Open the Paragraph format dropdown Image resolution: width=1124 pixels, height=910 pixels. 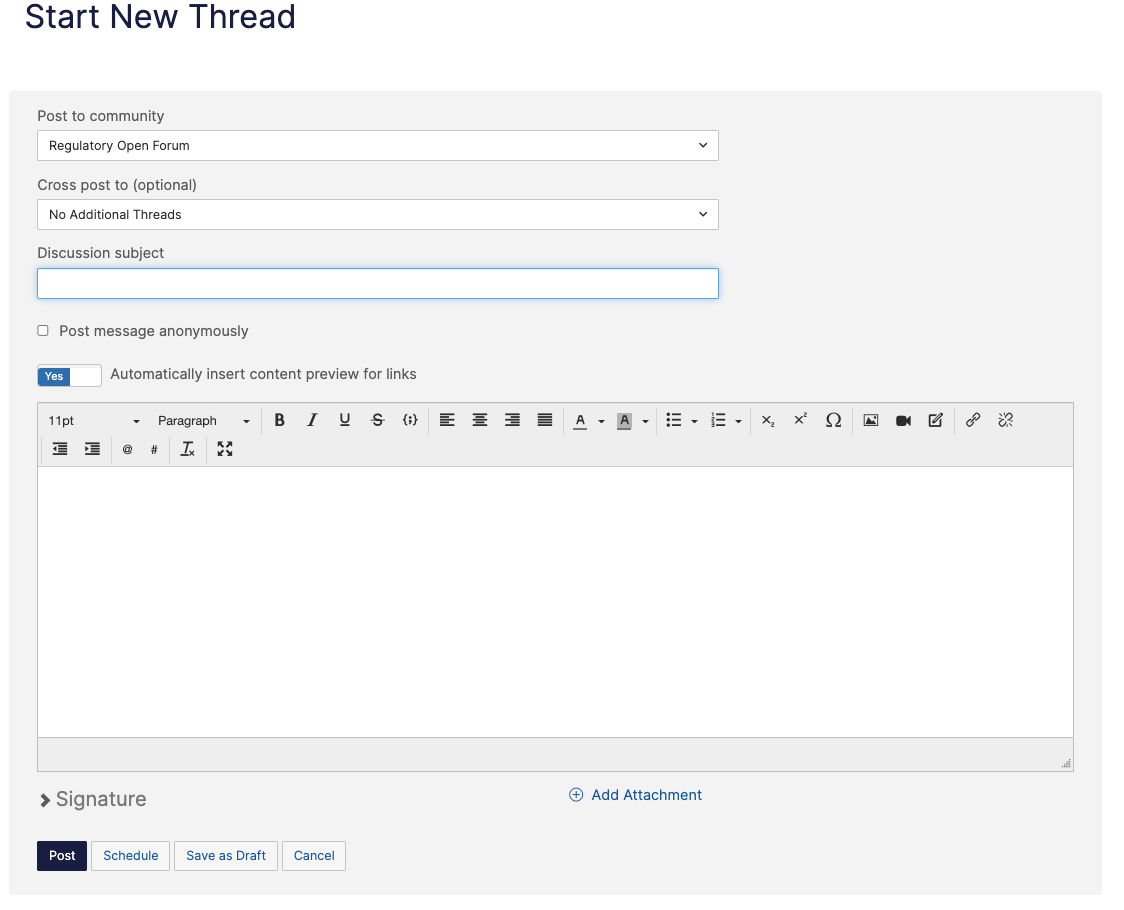(204, 421)
